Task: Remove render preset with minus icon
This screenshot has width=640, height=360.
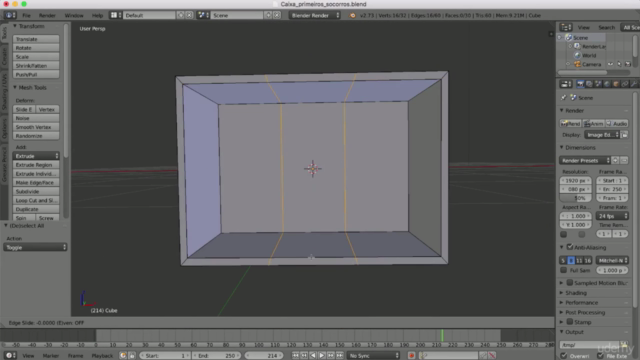Action: (x=624, y=160)
